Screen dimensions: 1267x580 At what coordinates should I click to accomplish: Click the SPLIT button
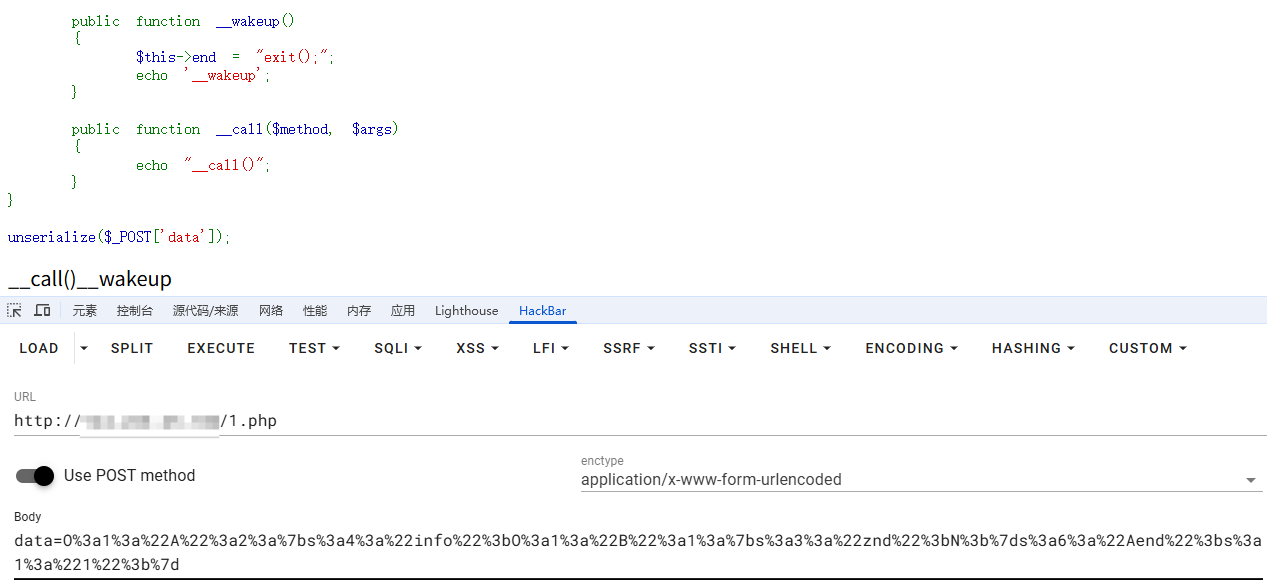tap(132, 348)
